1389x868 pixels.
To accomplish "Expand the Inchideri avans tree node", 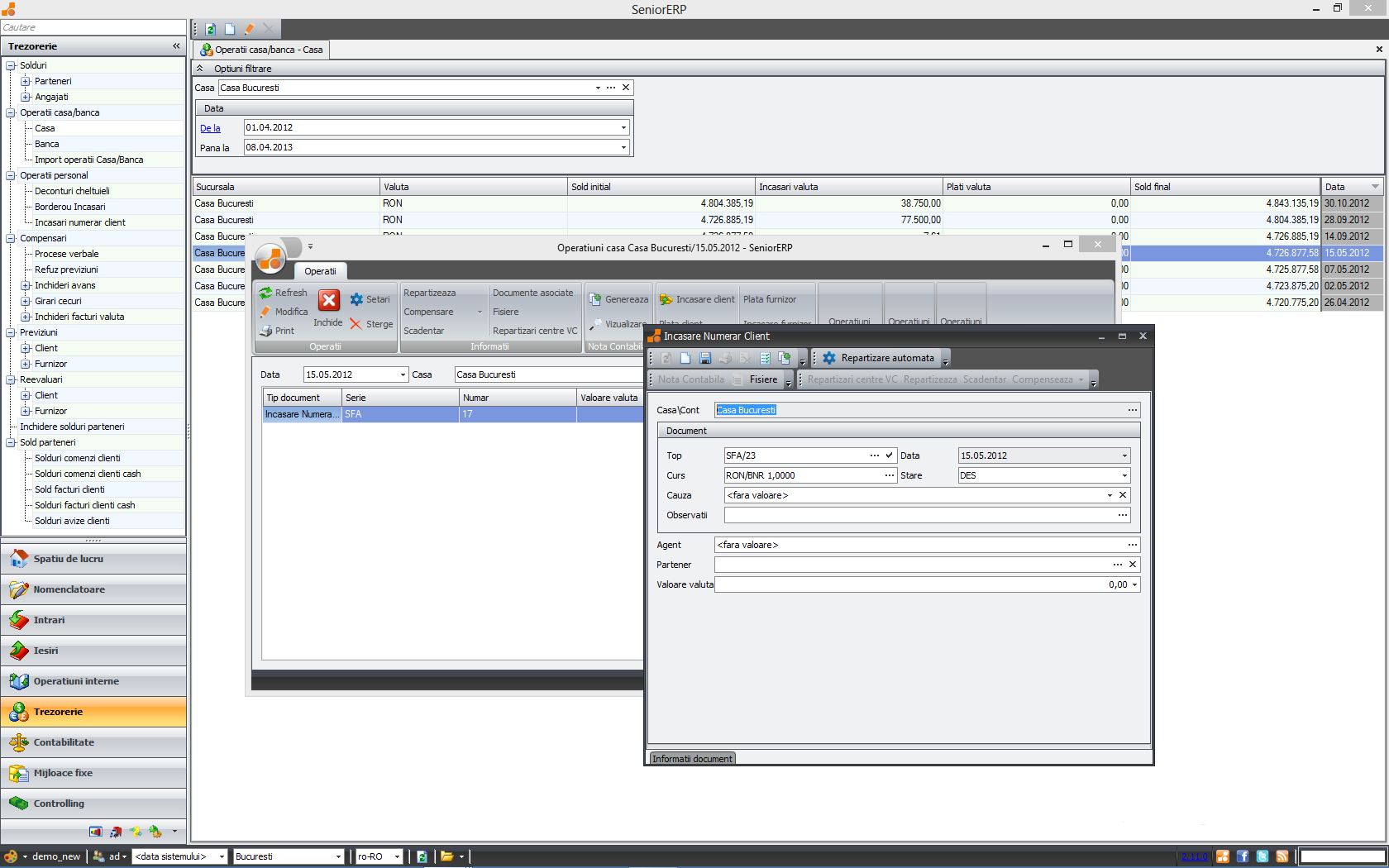I will pyautogui.click(x=26, y=285).
